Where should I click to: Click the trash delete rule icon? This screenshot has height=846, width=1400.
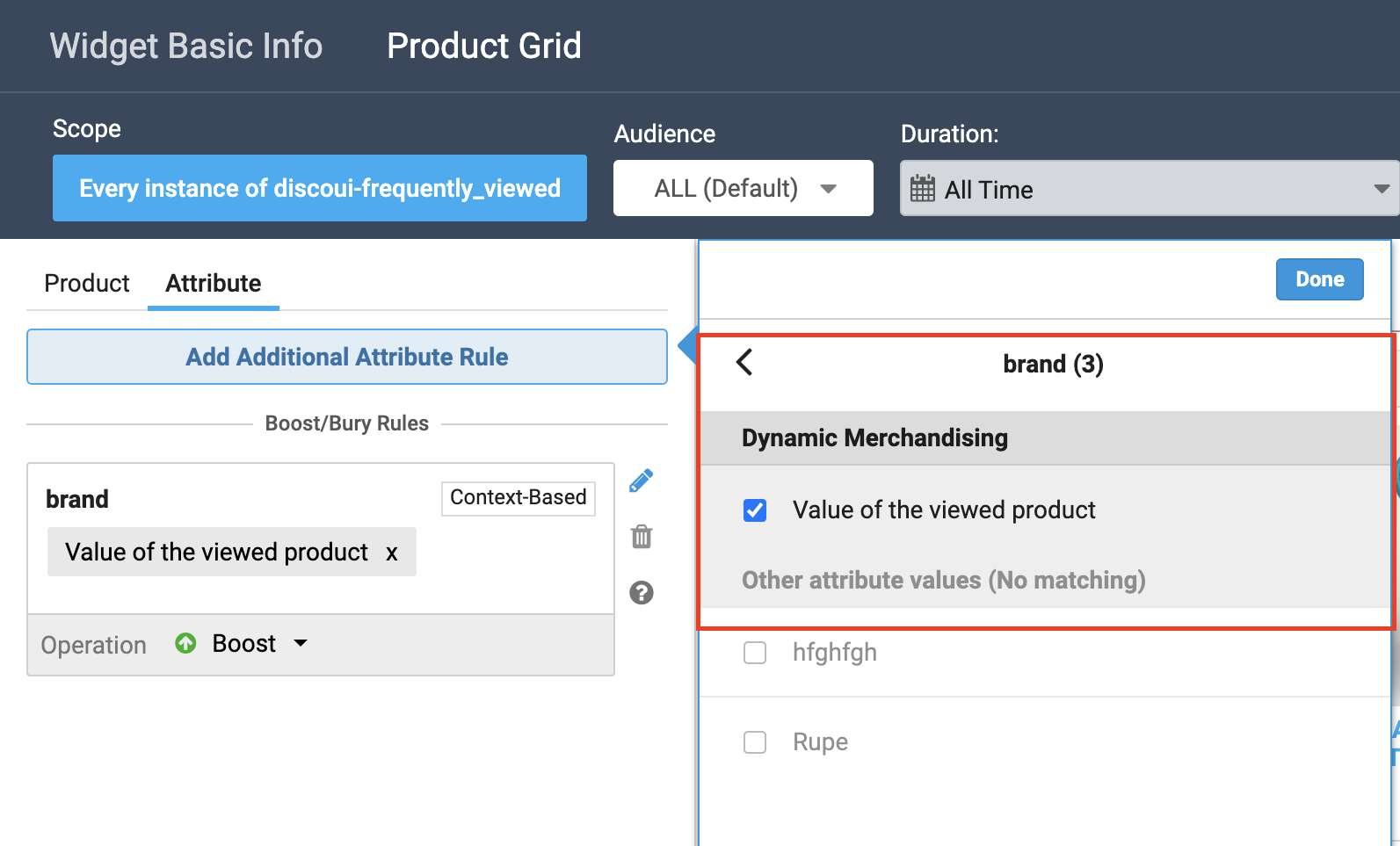tap(642, 537)
